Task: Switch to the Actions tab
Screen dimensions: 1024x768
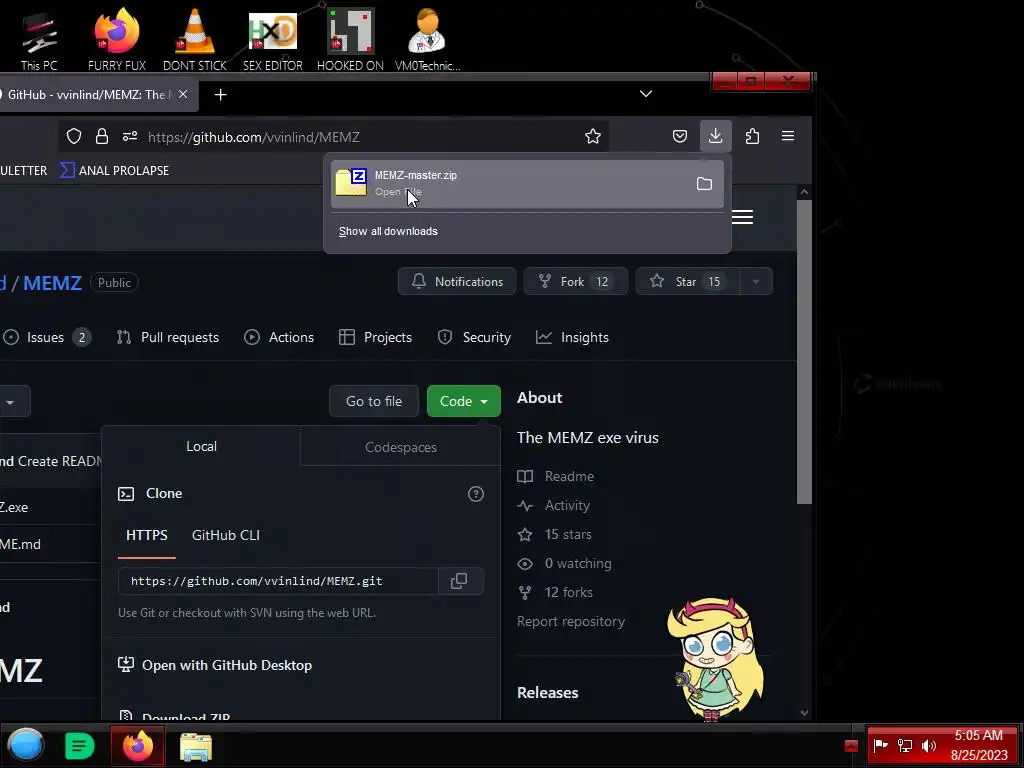Action: [x=279, y=337]
